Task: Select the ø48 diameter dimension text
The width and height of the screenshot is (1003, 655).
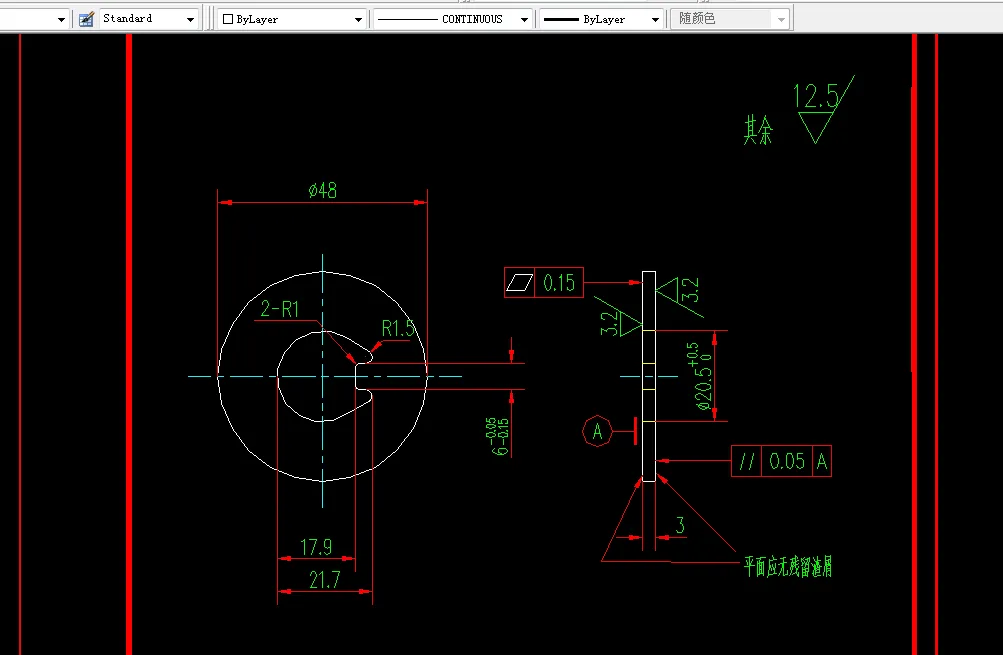Action: (x=322, y=190)
